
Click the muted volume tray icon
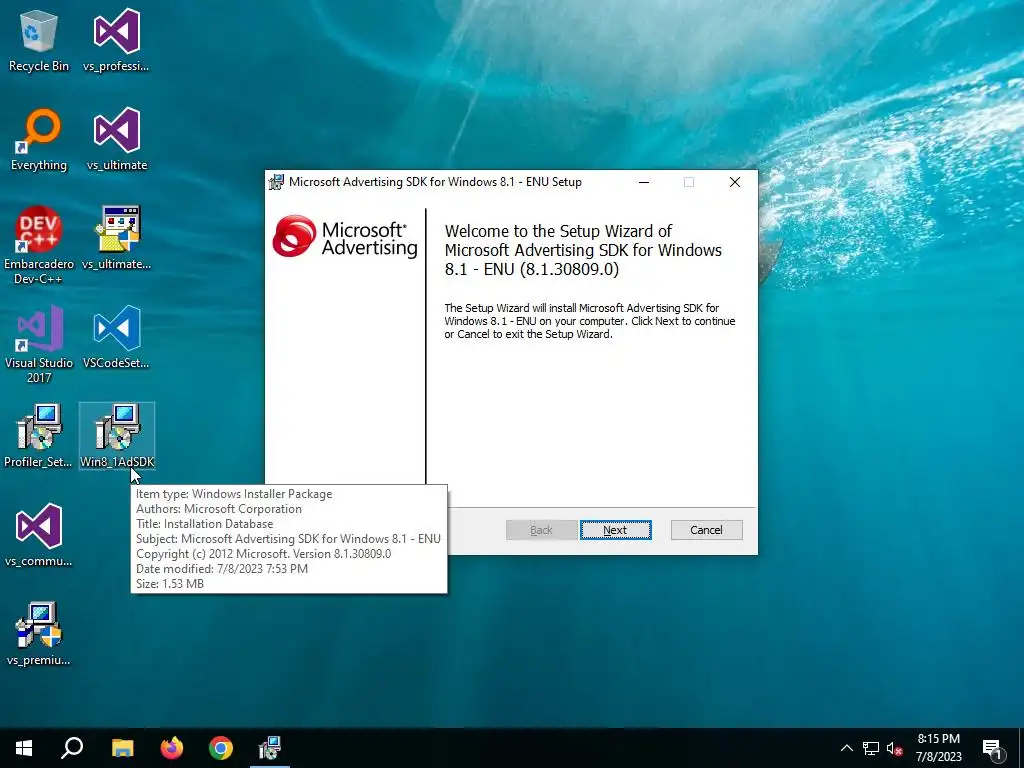(895, 748)
